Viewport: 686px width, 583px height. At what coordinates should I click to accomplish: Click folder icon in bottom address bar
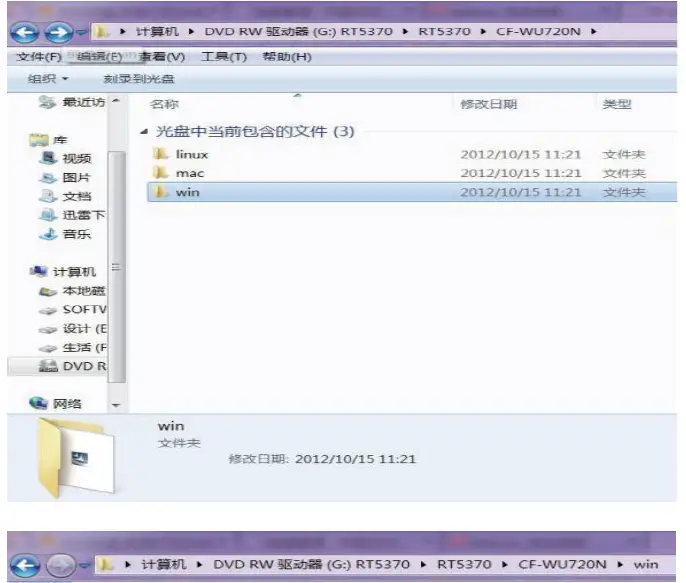(x=105, y=565)
